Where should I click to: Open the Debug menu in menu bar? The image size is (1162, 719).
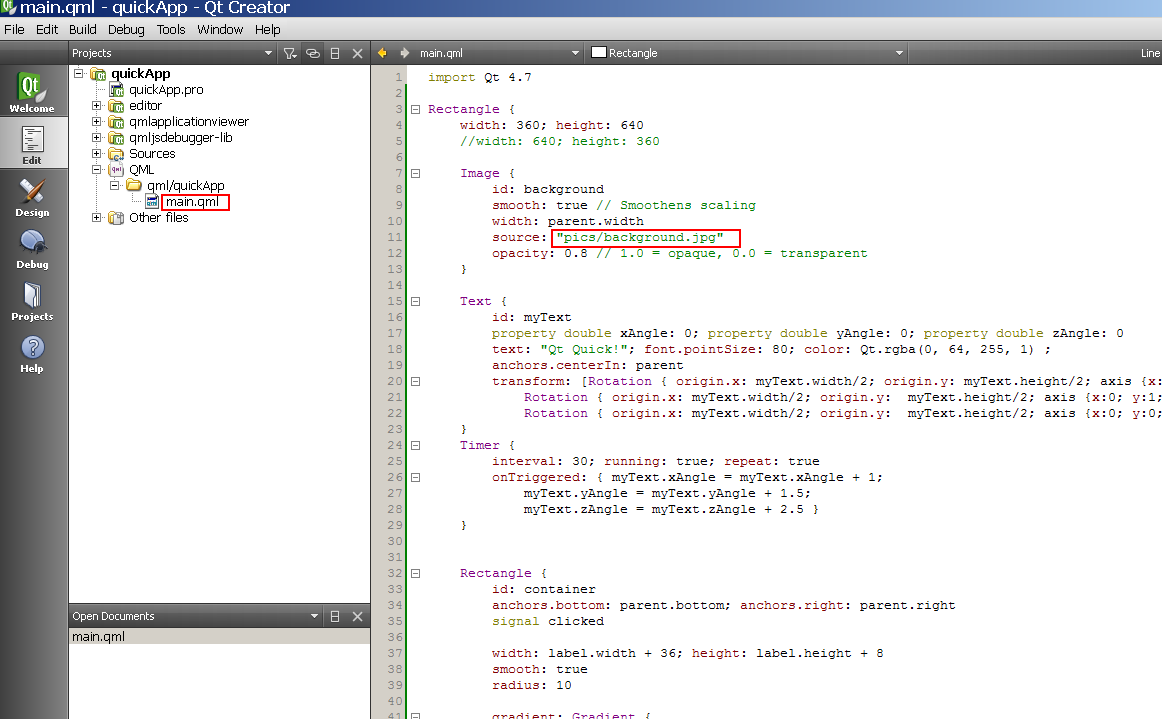click(x=126, y=30)
